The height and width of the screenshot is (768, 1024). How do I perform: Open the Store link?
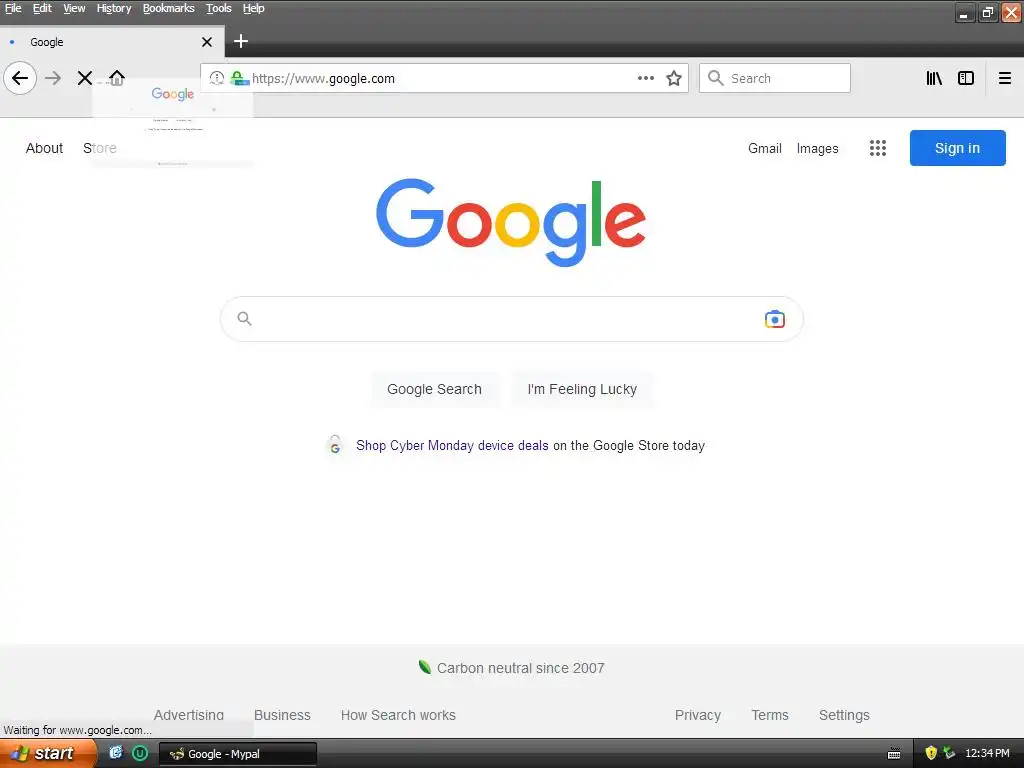(x=100, y=148)
